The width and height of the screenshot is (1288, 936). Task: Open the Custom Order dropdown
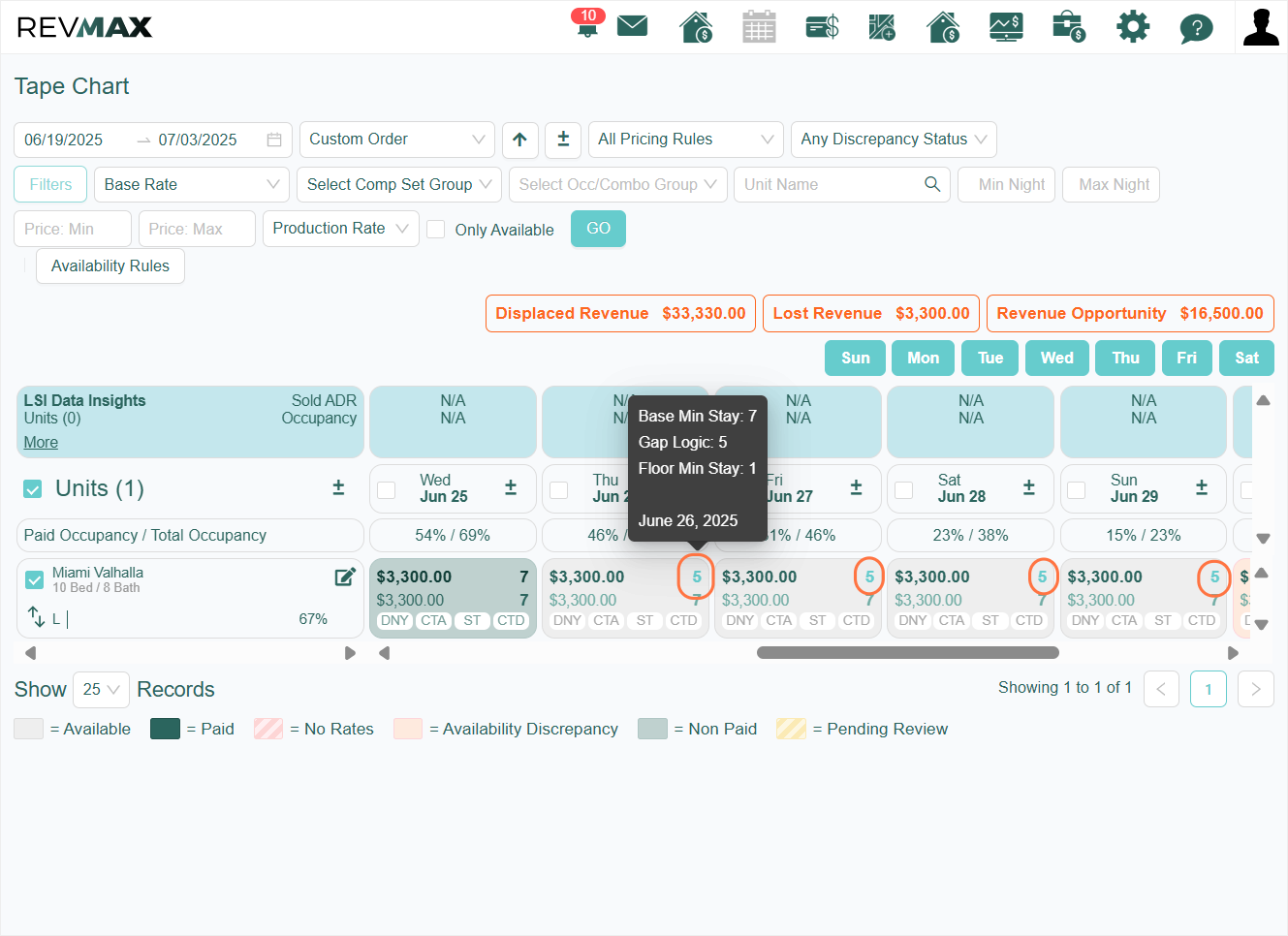pyautogui.click(x=397, y=140)
